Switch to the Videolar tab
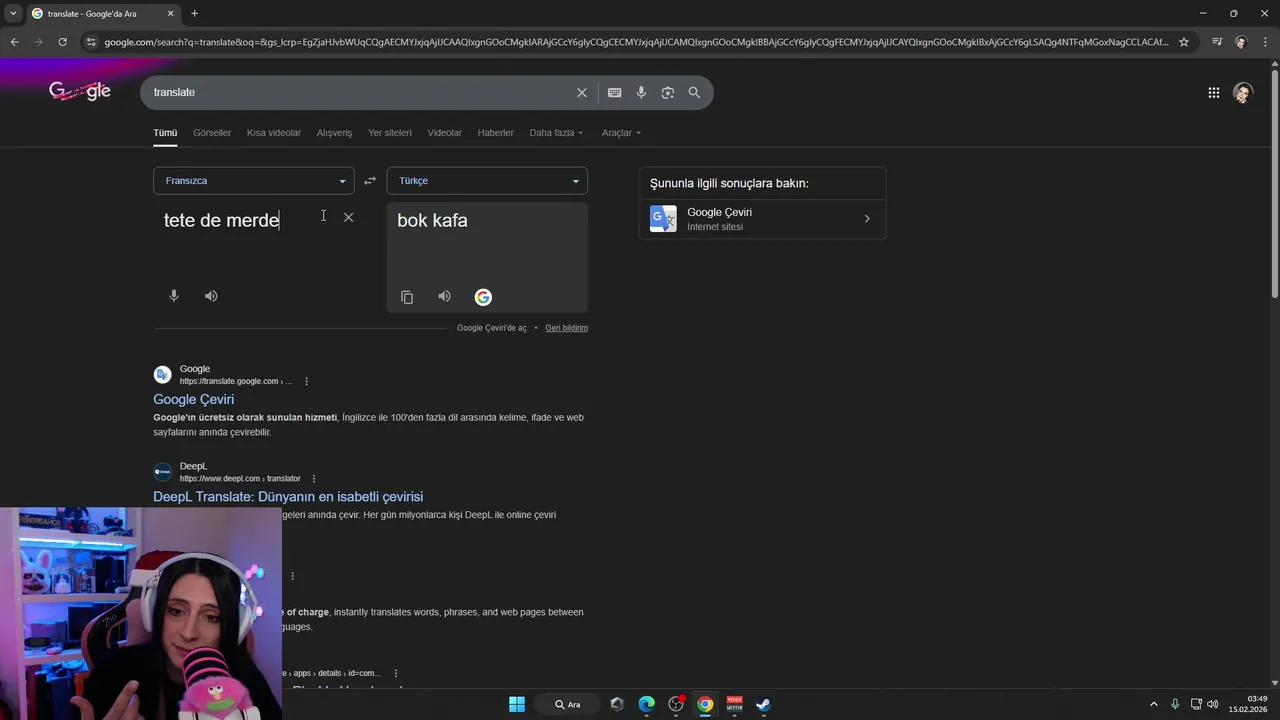 (x=444, y=133)
